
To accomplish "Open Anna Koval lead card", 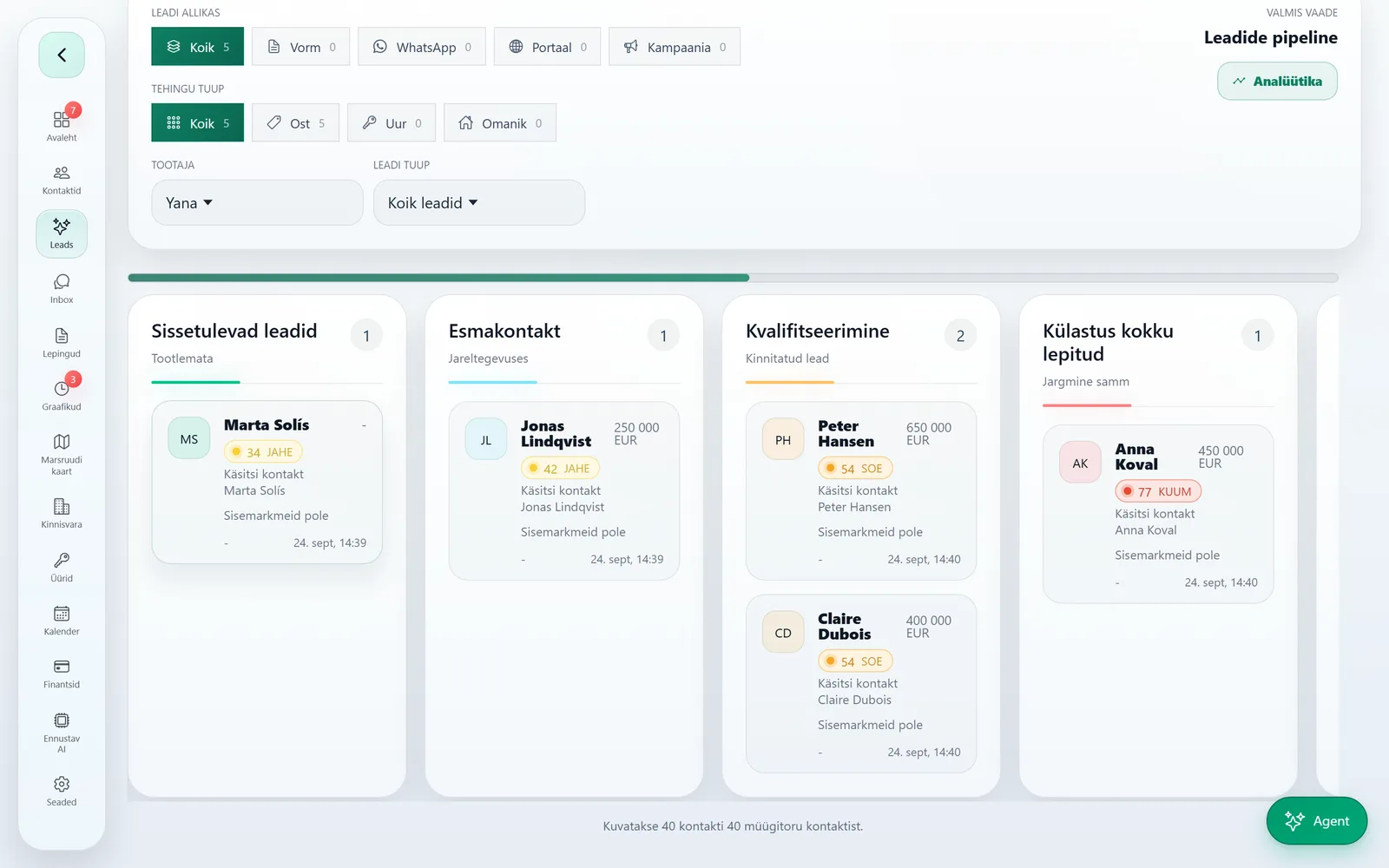I will click(1158, 514).
